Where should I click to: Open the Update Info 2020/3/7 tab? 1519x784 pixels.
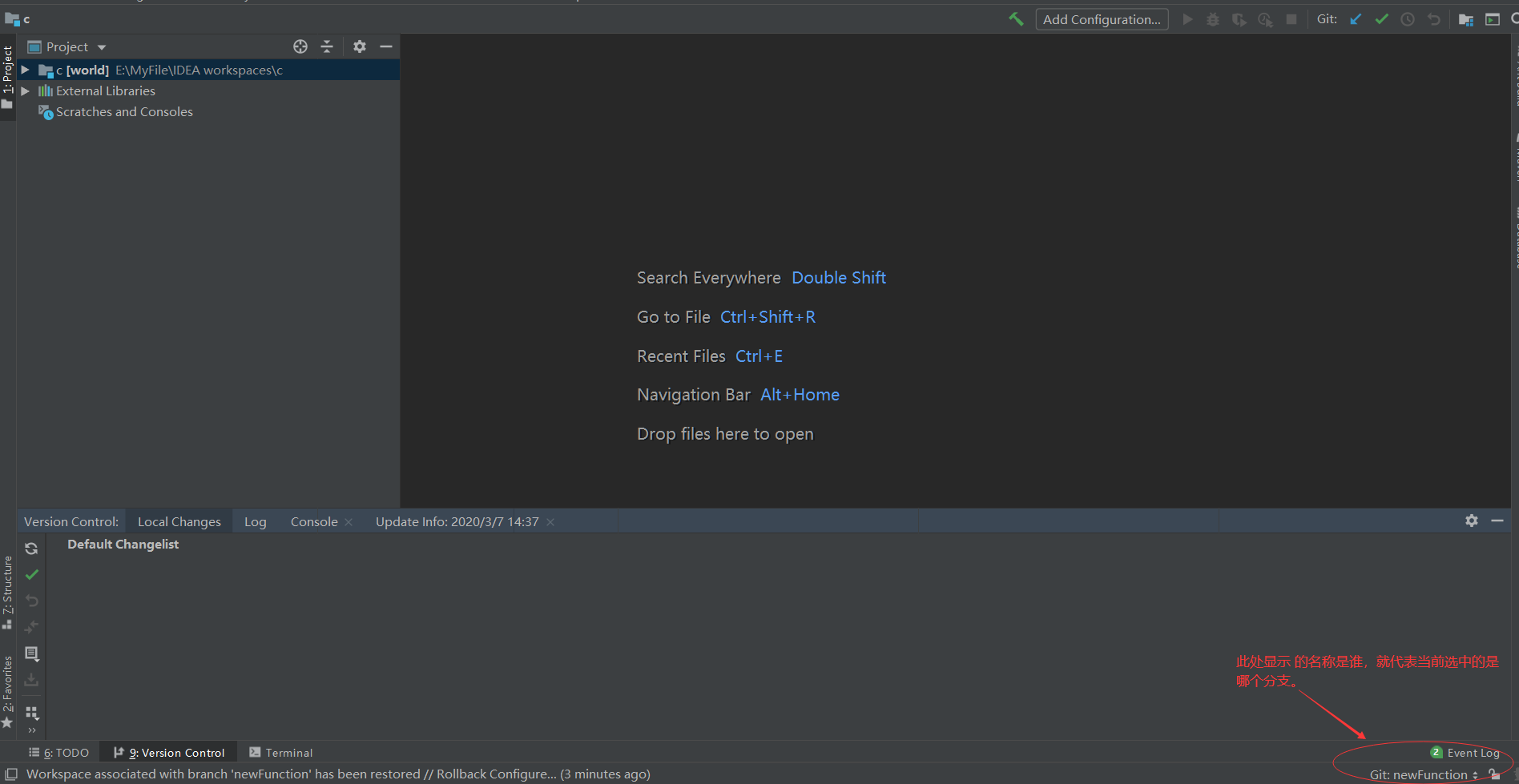point(457,522)
